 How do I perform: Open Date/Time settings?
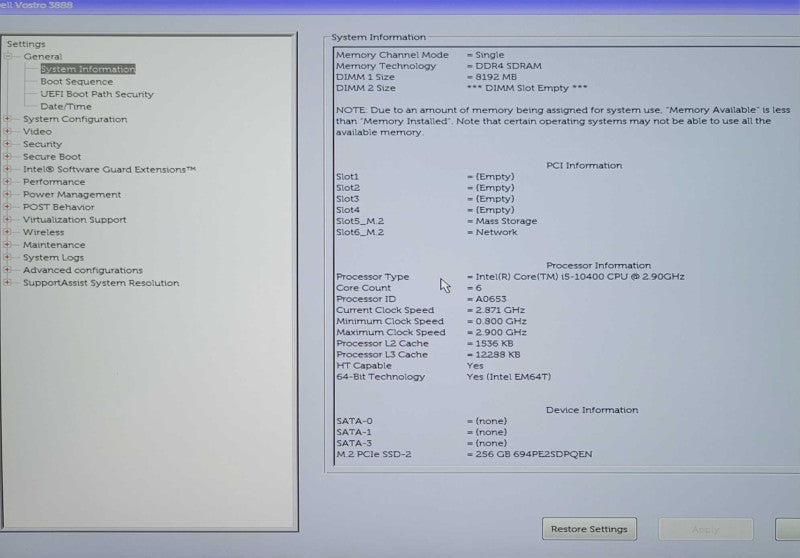[x=66, y=107]
